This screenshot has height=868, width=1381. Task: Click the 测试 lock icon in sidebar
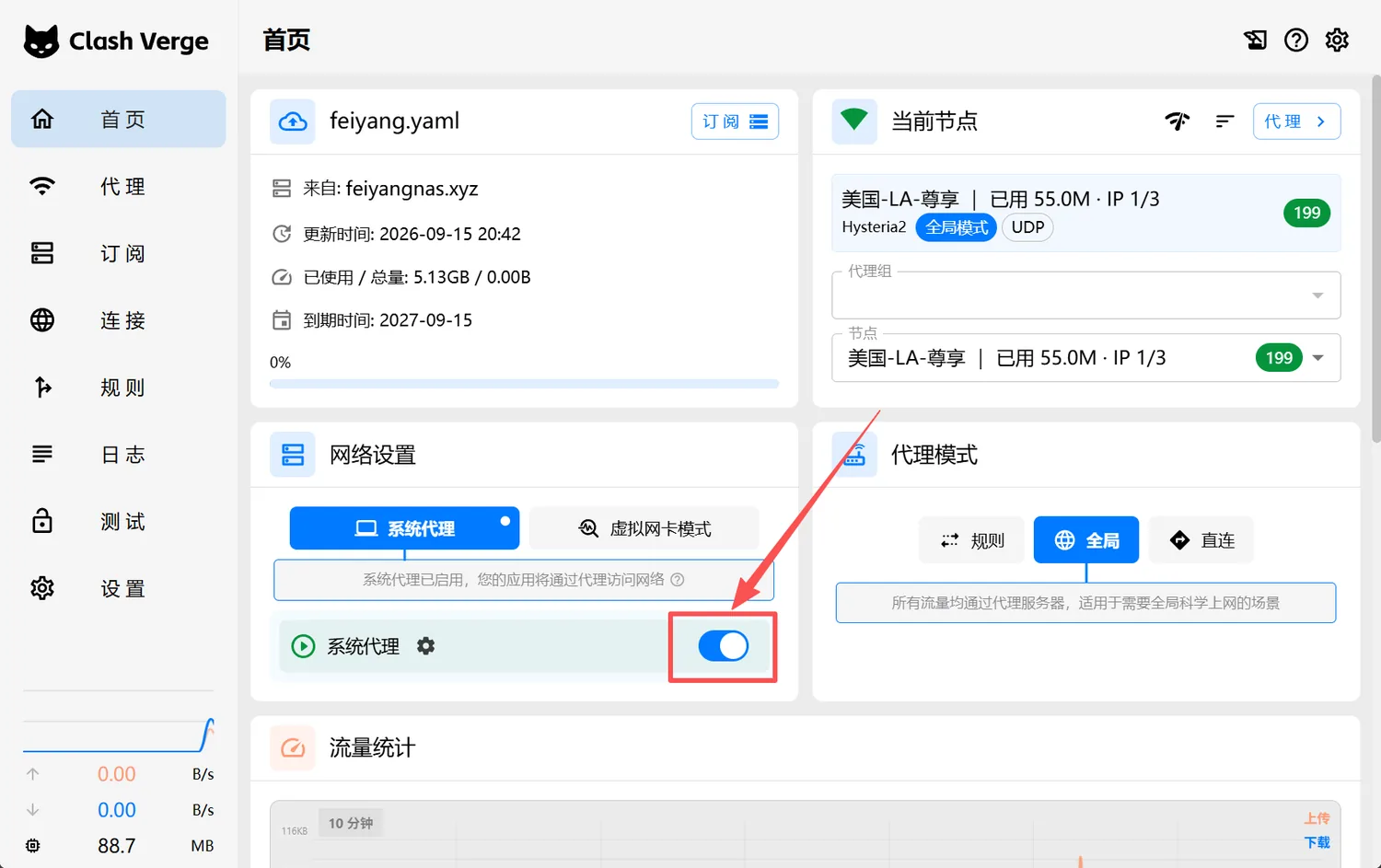(x=42, y=521)
